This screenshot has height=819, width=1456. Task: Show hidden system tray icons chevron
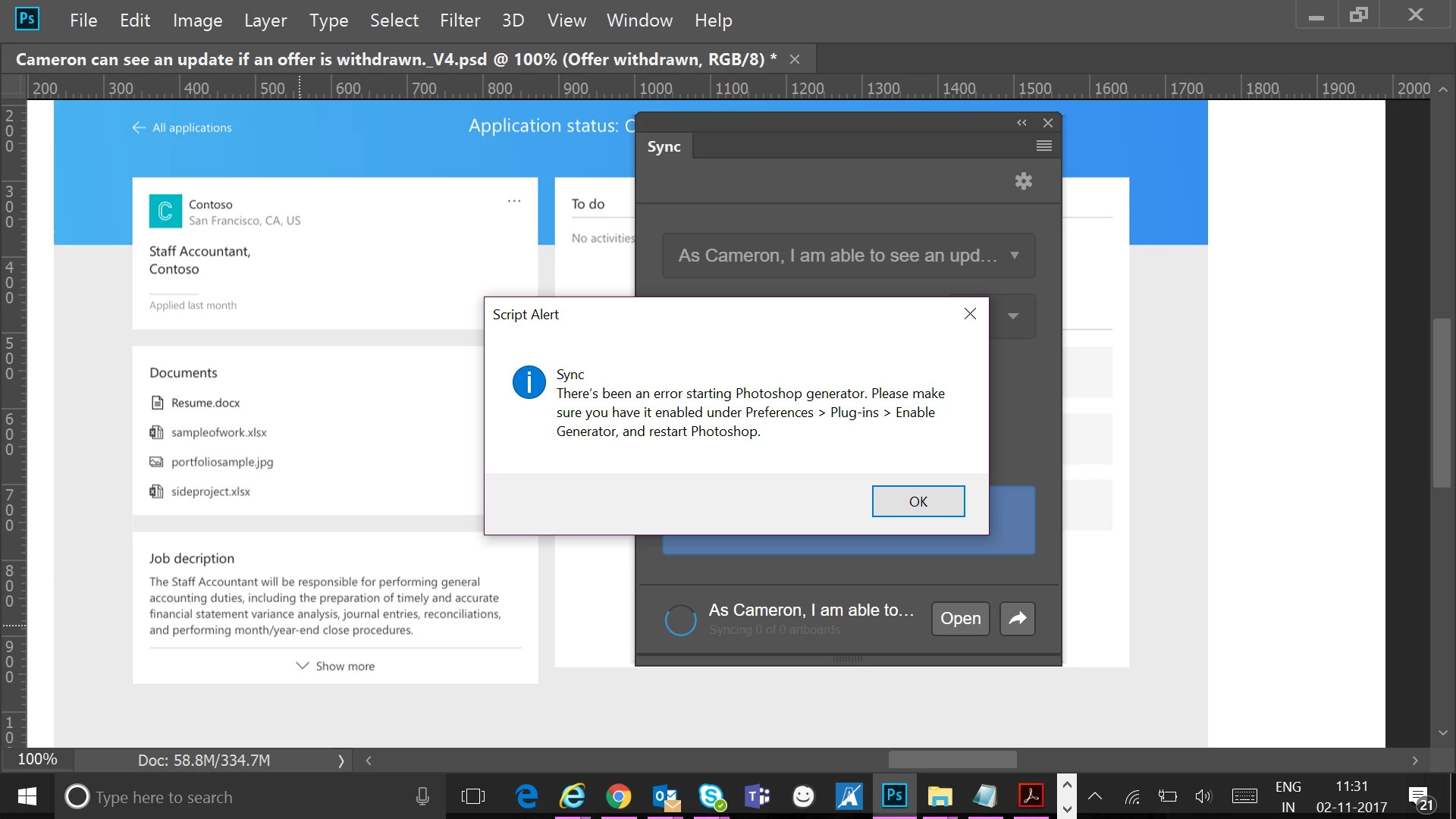[1094, 796]
